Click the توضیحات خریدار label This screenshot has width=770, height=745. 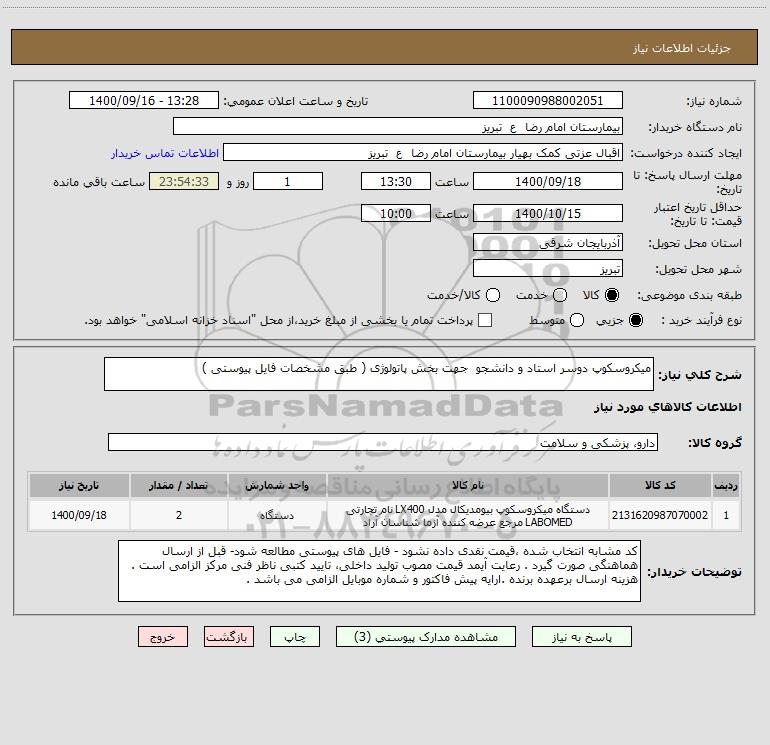[x=694, y=572]
